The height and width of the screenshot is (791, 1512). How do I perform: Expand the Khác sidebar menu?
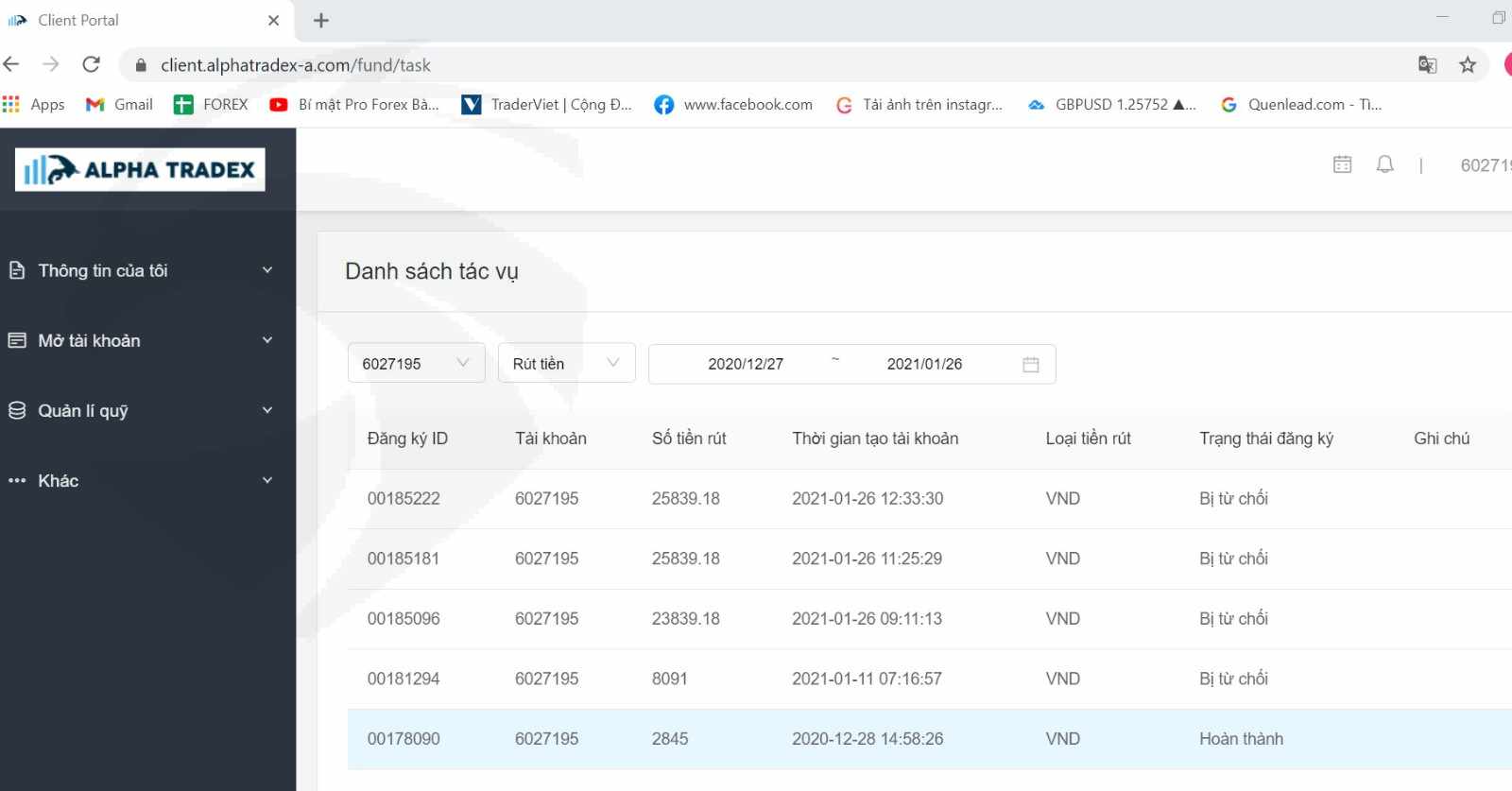142,480
